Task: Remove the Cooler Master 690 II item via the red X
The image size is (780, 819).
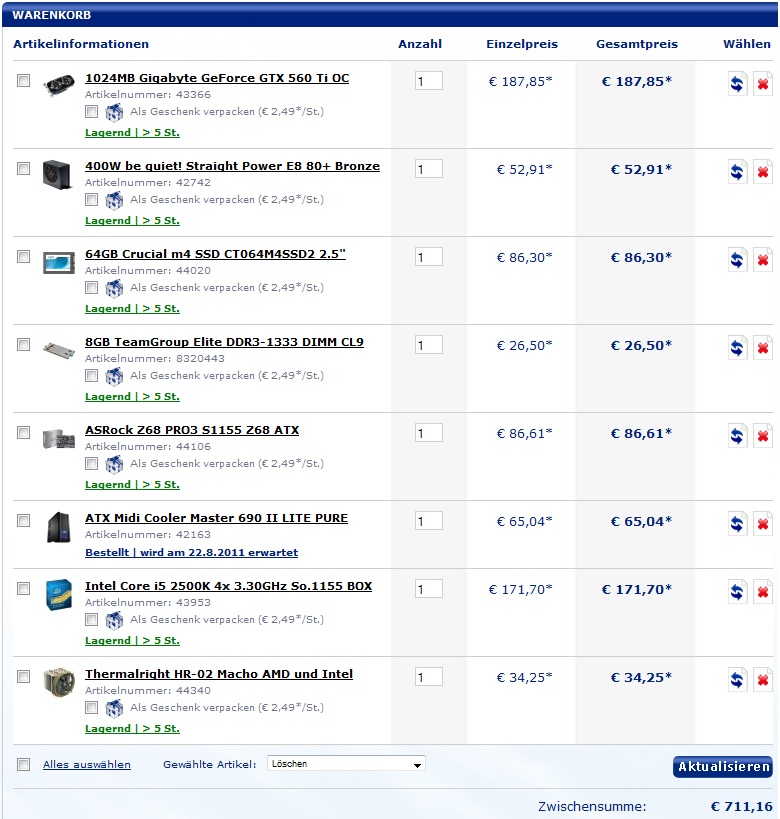Action: coord(763,523)
